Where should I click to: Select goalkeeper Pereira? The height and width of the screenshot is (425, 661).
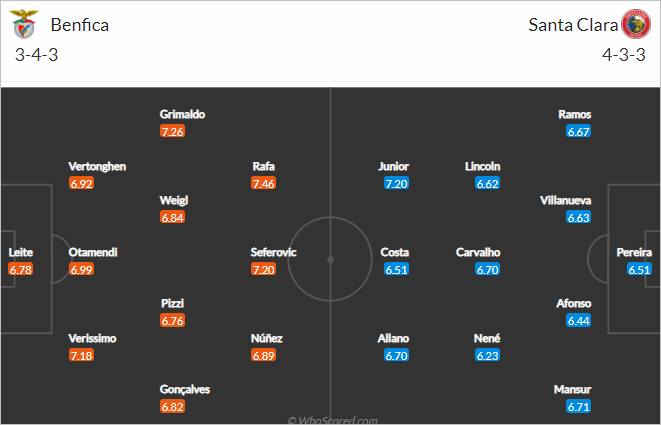634,252
